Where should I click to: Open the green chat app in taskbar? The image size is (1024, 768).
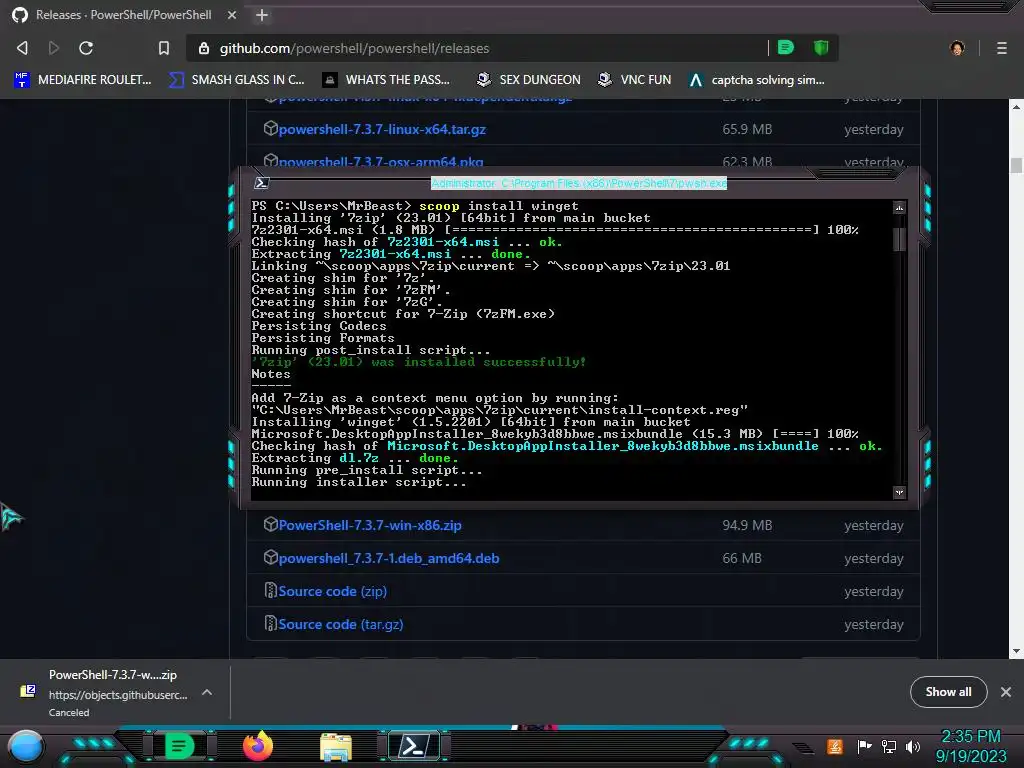coord(179,746)
